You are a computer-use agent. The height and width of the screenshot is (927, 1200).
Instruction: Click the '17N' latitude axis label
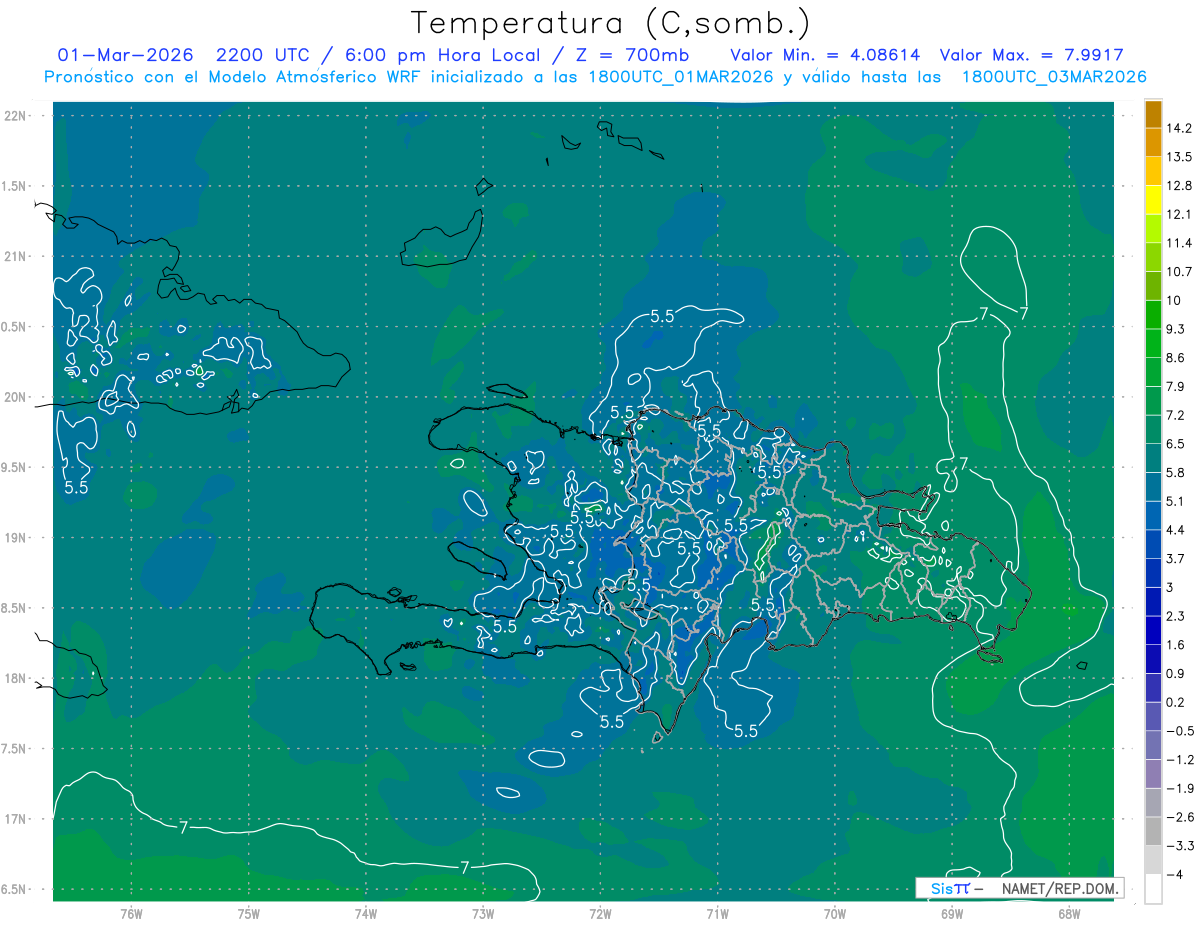click(x=16, y=820)
